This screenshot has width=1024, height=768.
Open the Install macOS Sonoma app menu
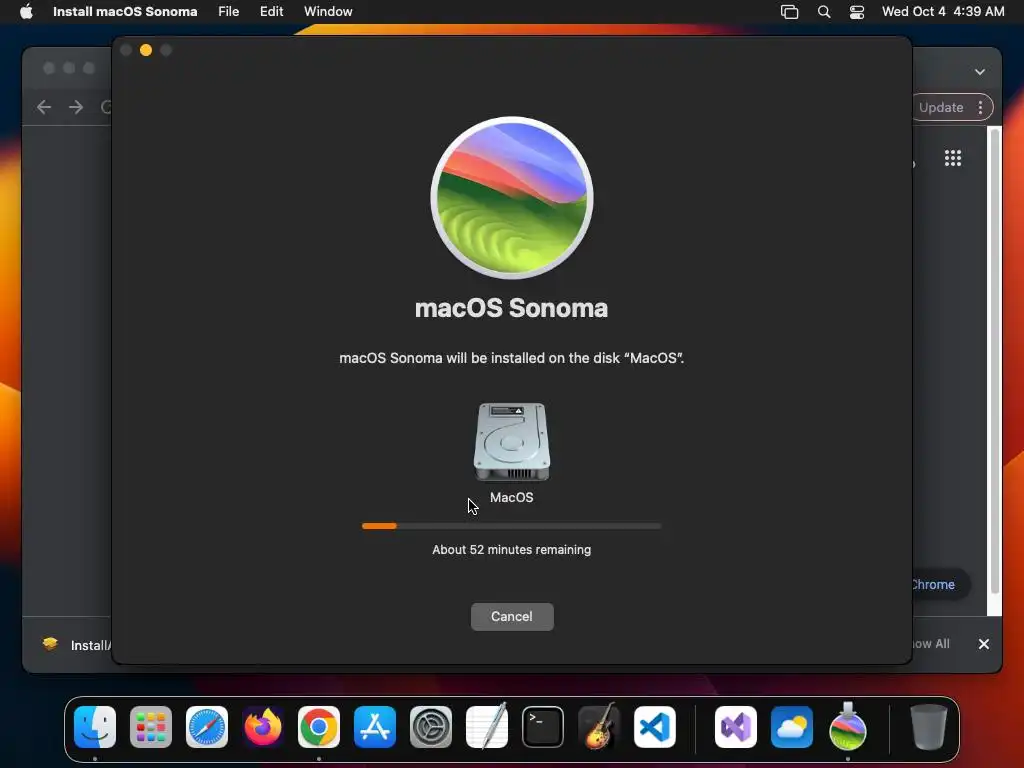tap(125, 11)
